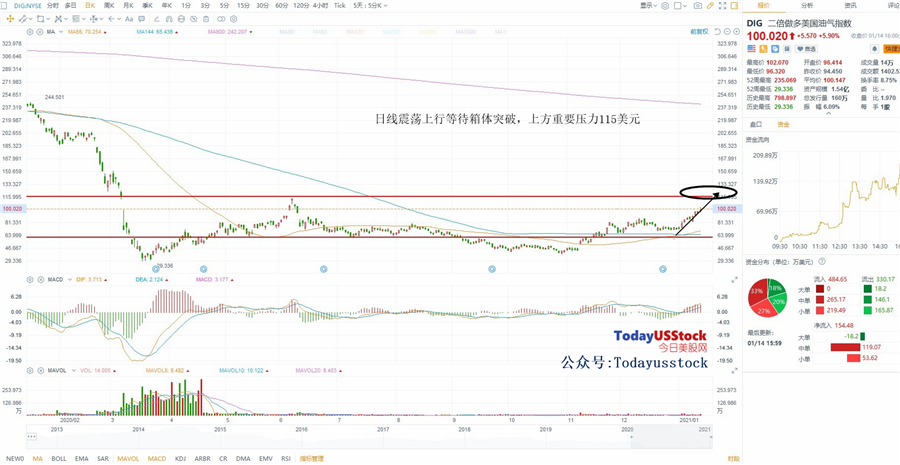Click the alert bell icon

coord(874,49)
